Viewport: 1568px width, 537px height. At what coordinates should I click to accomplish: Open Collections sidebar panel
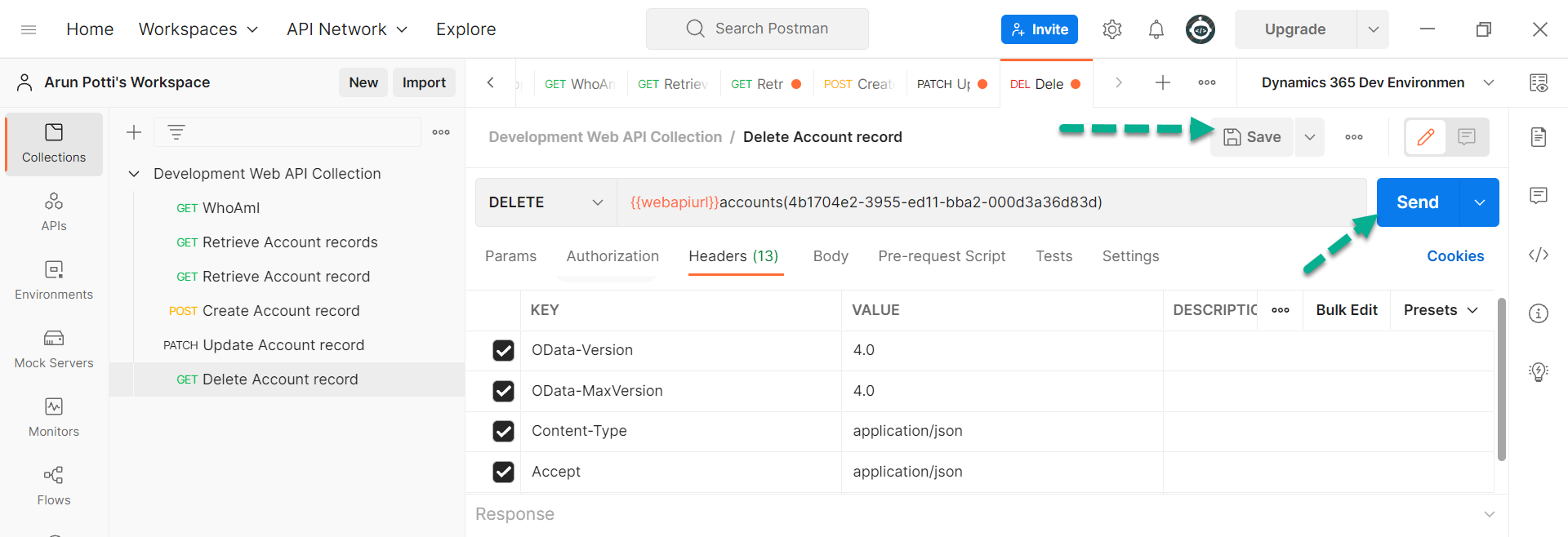[54, 144]
